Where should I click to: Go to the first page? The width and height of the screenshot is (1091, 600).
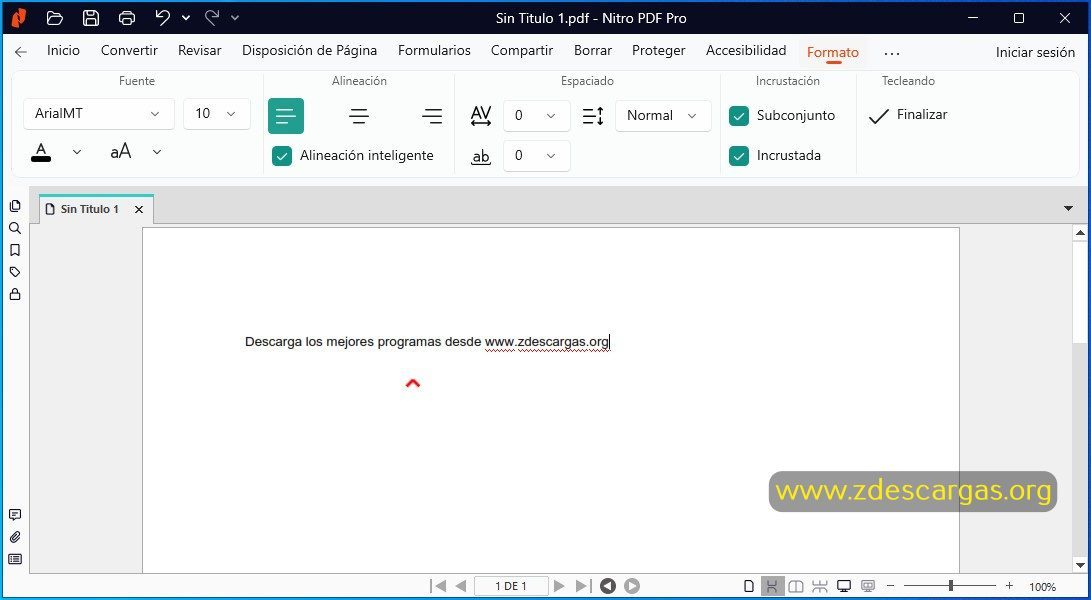point(438,586)
